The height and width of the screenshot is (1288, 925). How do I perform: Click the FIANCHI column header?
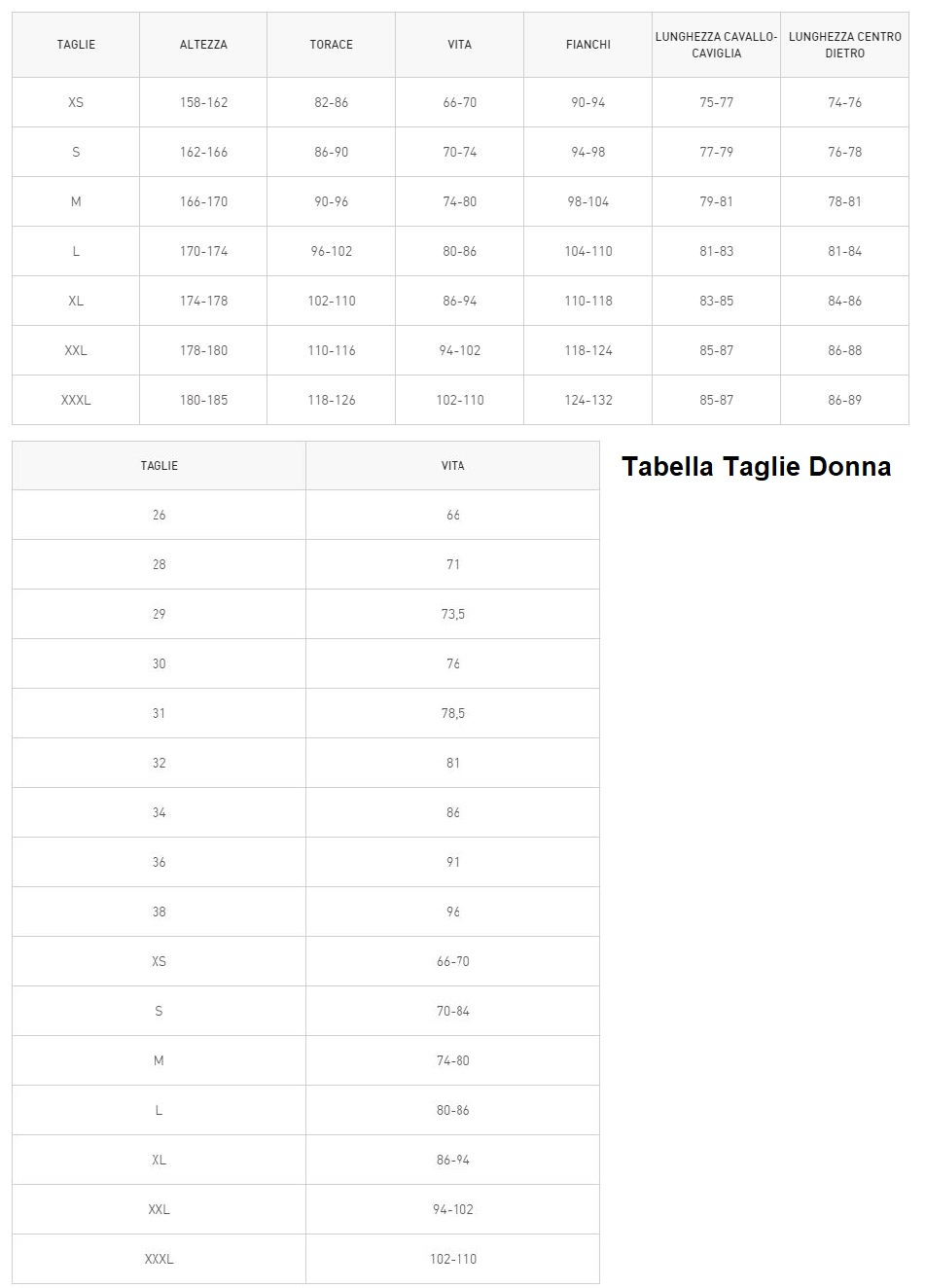pyautogui.click(x=588, y=45)
